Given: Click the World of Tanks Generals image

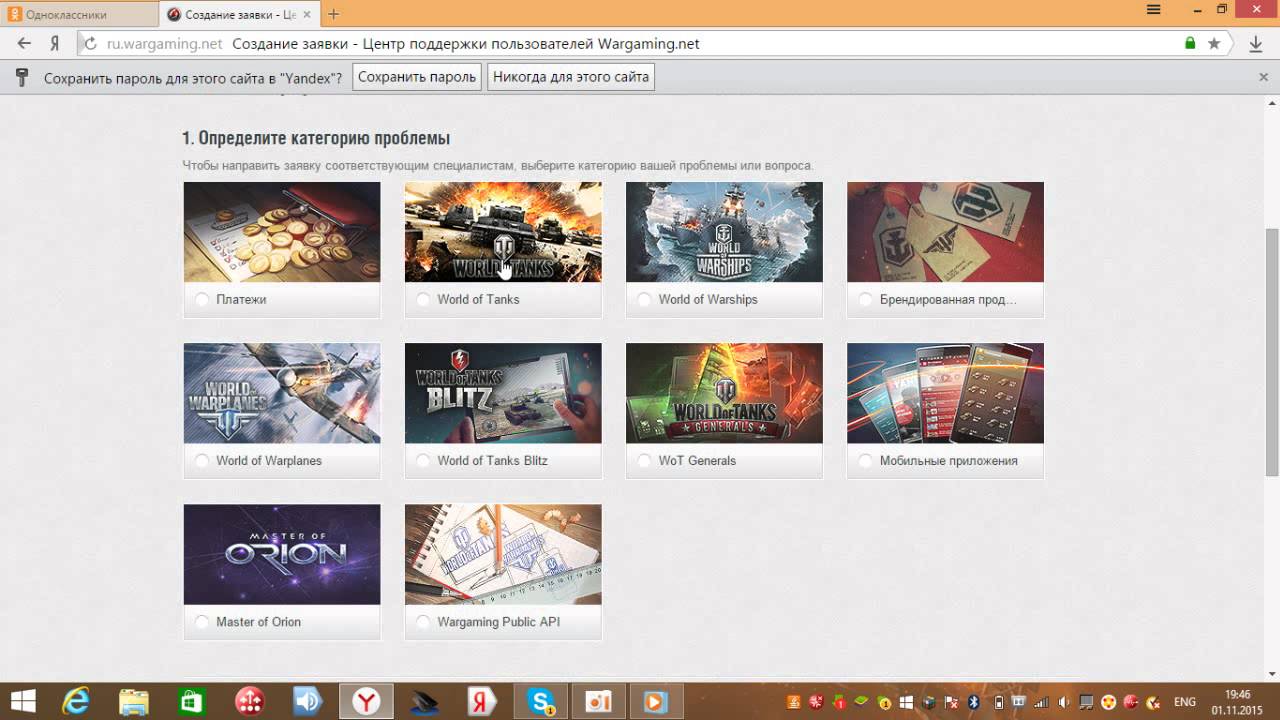Looking at the screenshot, I should pos(724,393).
